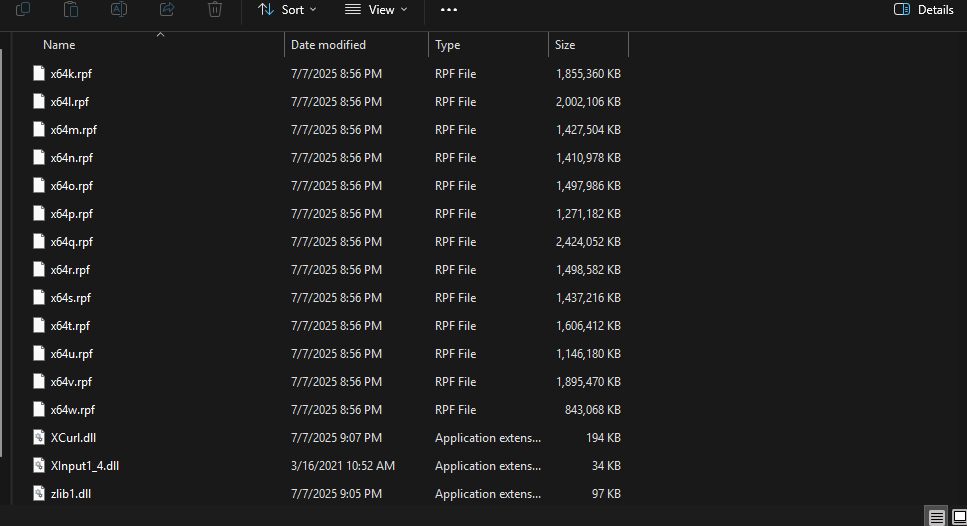Click the Delete trash can icon
Viewport: 967px width, 526px height.
215,9
